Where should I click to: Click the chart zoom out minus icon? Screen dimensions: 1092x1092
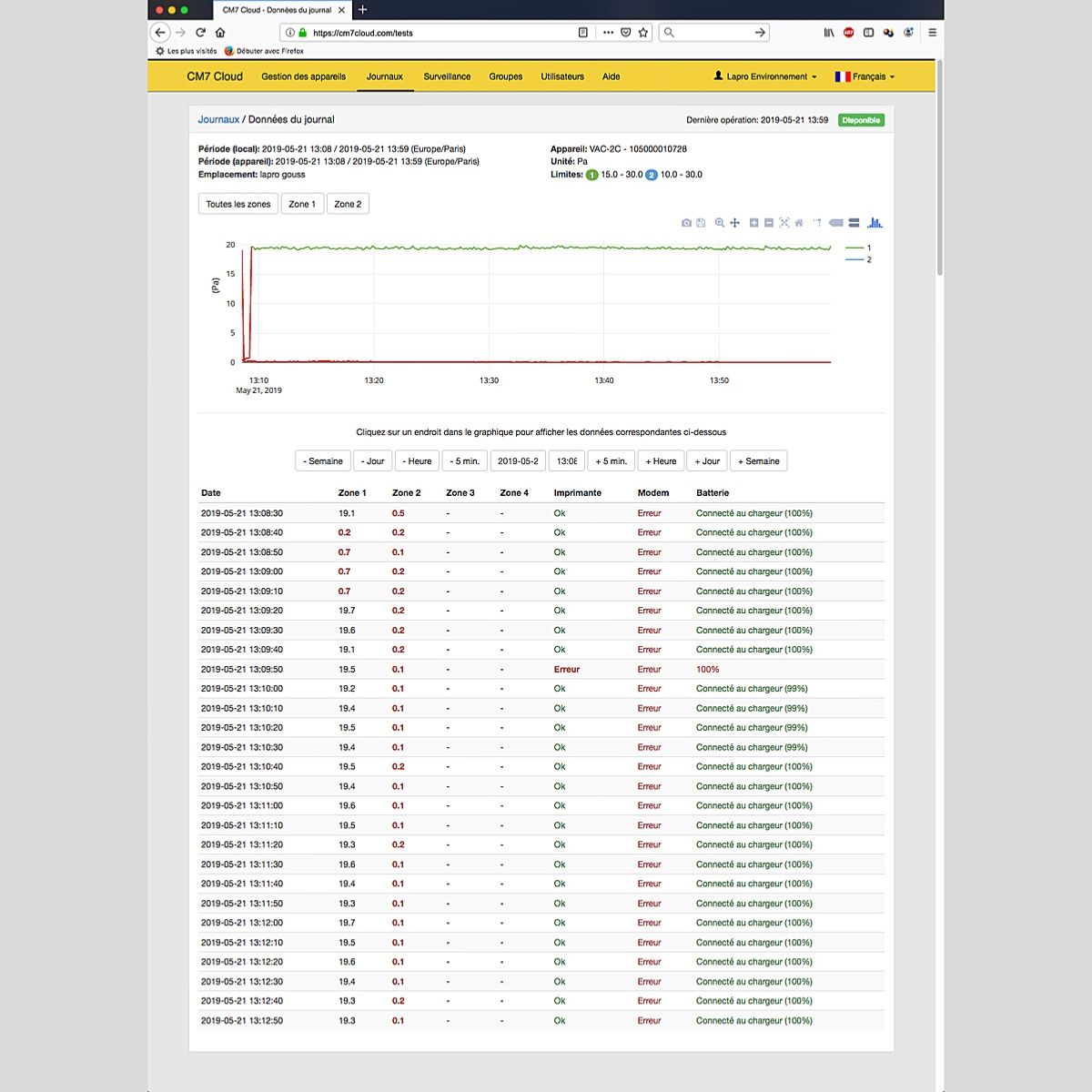[769, 223]
